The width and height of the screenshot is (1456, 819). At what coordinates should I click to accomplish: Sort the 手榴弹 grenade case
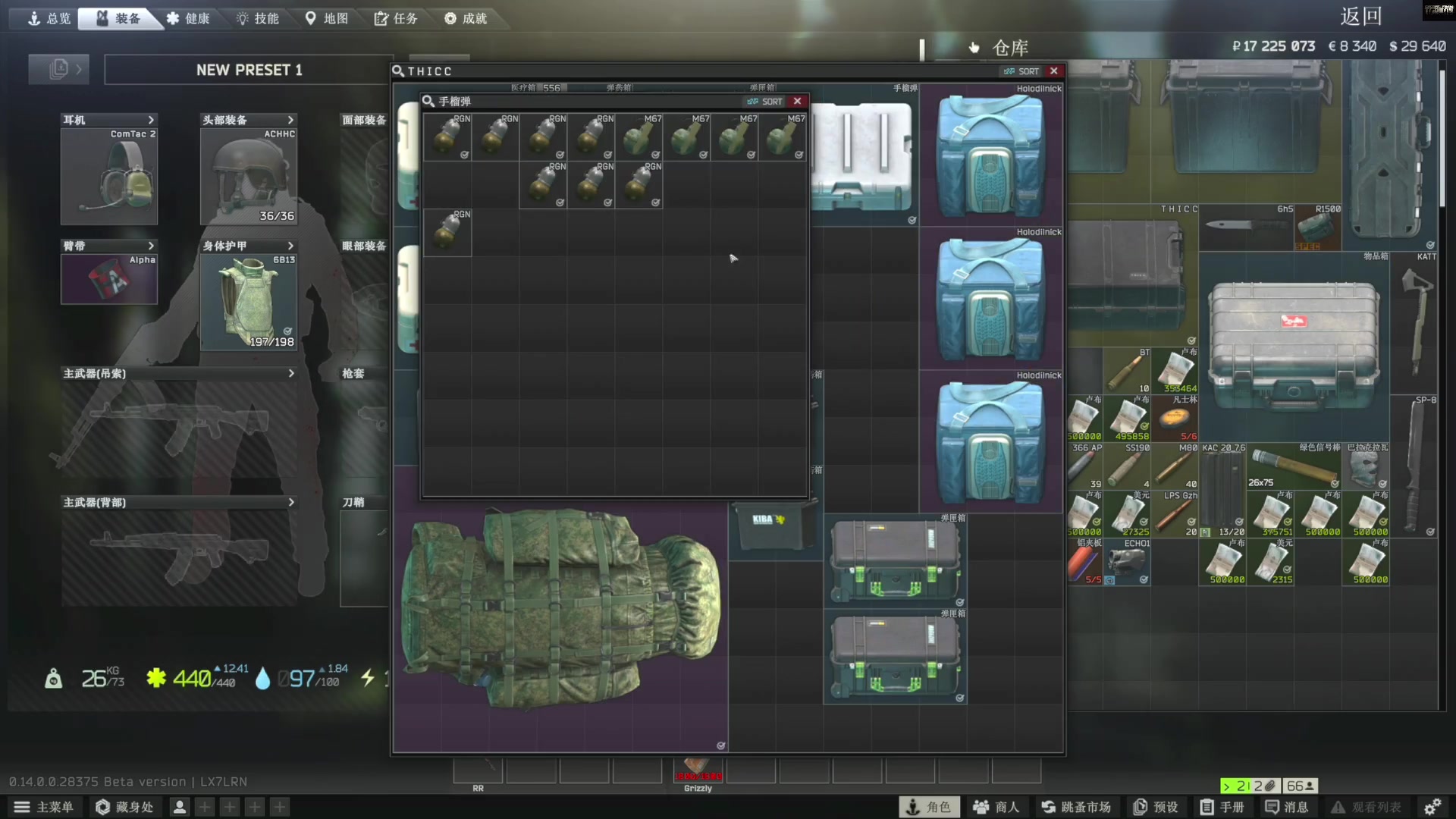click(x=765, y=102)
